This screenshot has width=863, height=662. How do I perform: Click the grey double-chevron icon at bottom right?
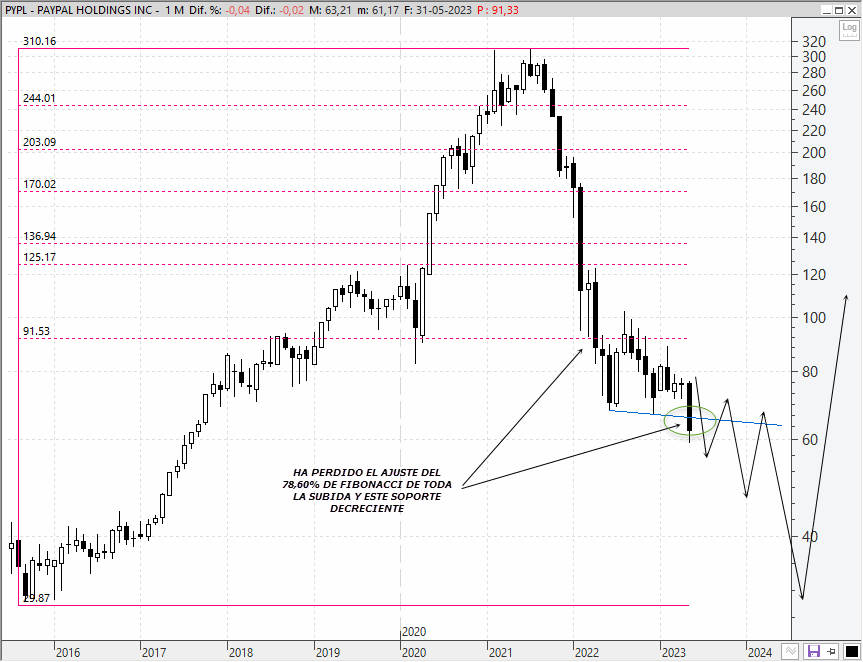pyautogui.click(x=790, y=652)
